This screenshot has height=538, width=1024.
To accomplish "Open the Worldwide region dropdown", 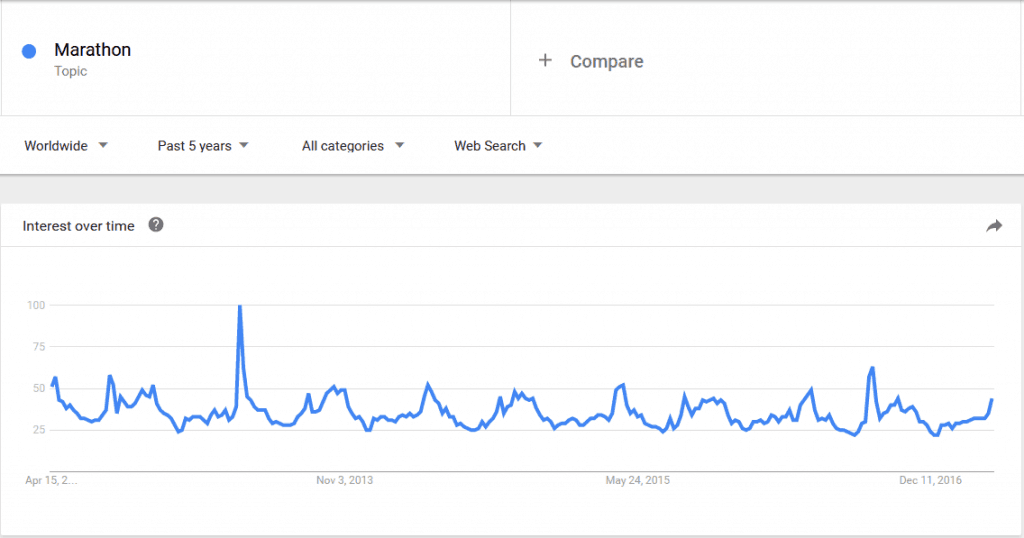I will pyautogui.click(x=65, y=146).
